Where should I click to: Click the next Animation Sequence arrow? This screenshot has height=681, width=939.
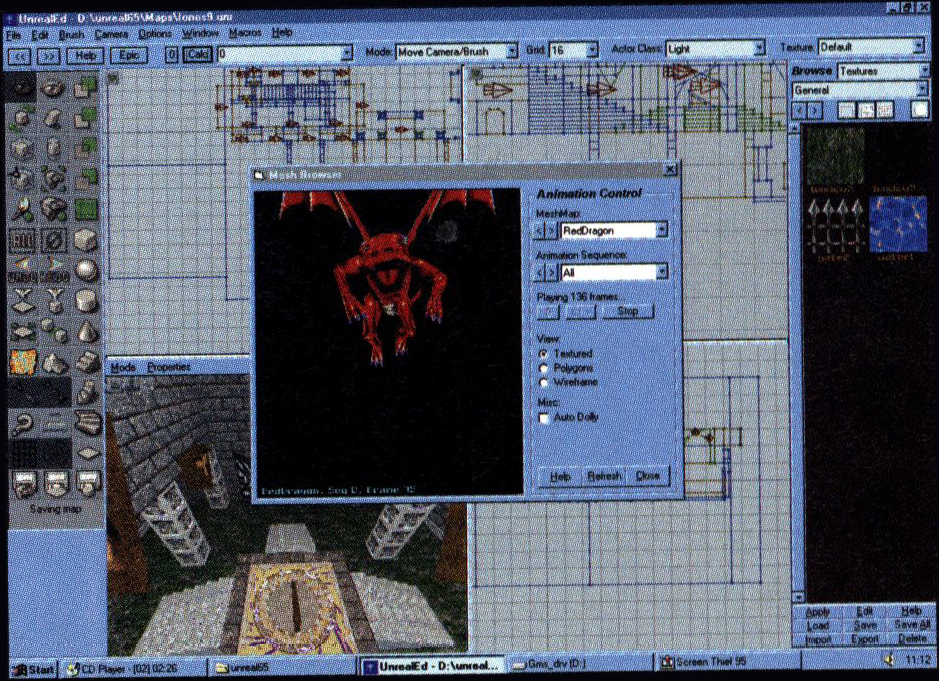pos(552,273)
